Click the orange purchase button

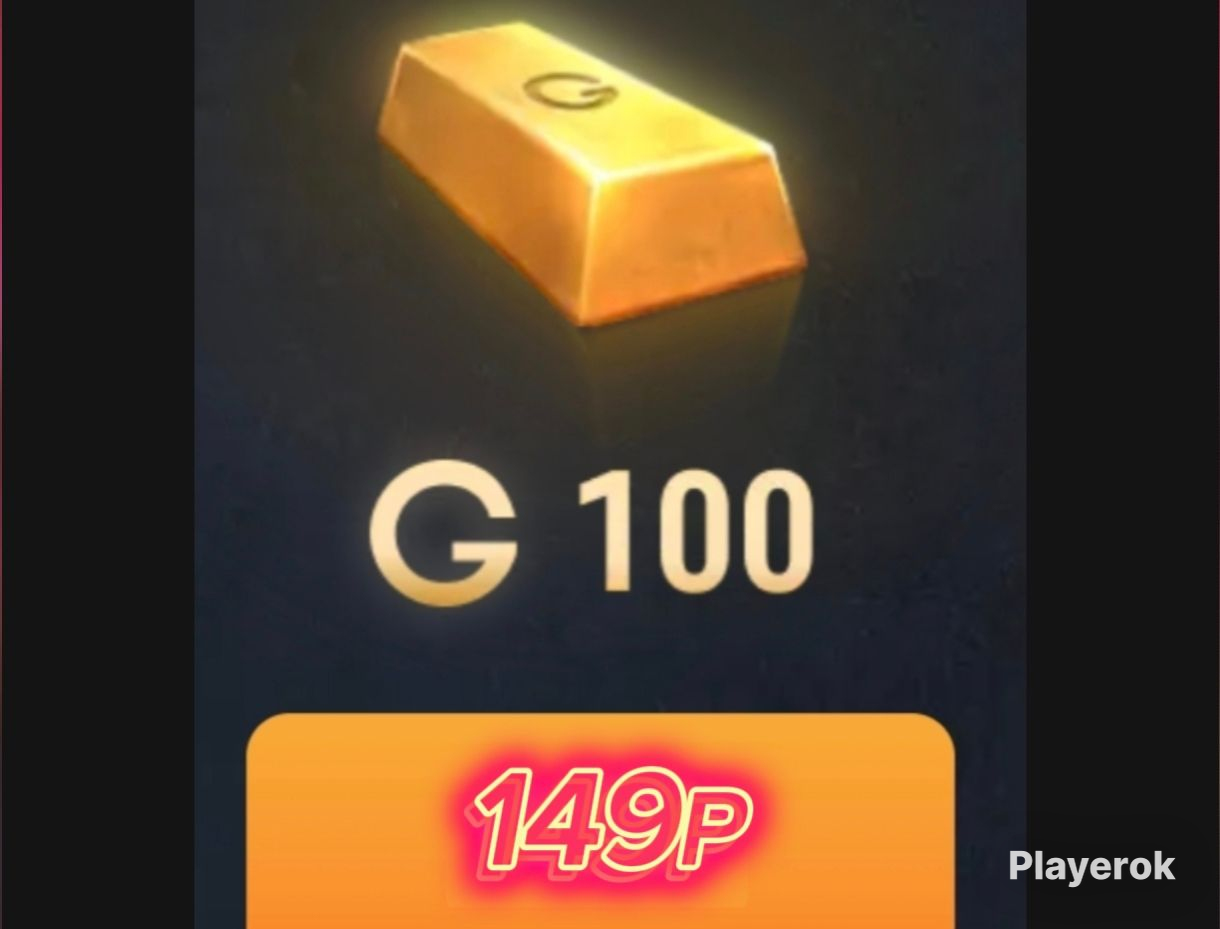point(600,820)
